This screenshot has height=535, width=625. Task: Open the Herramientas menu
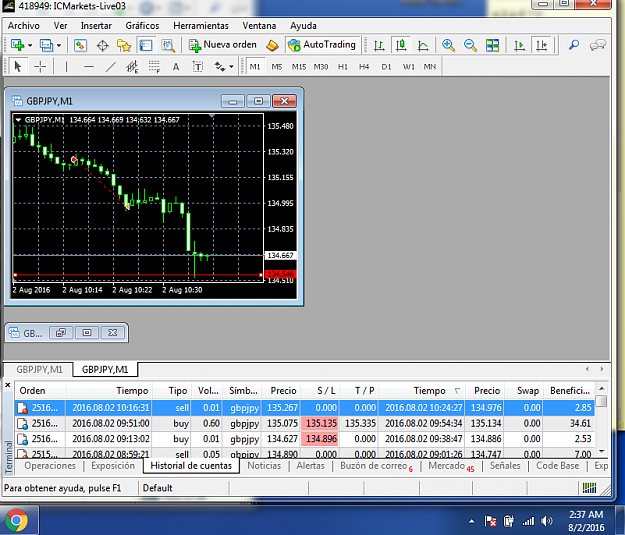tap(201, 26)
